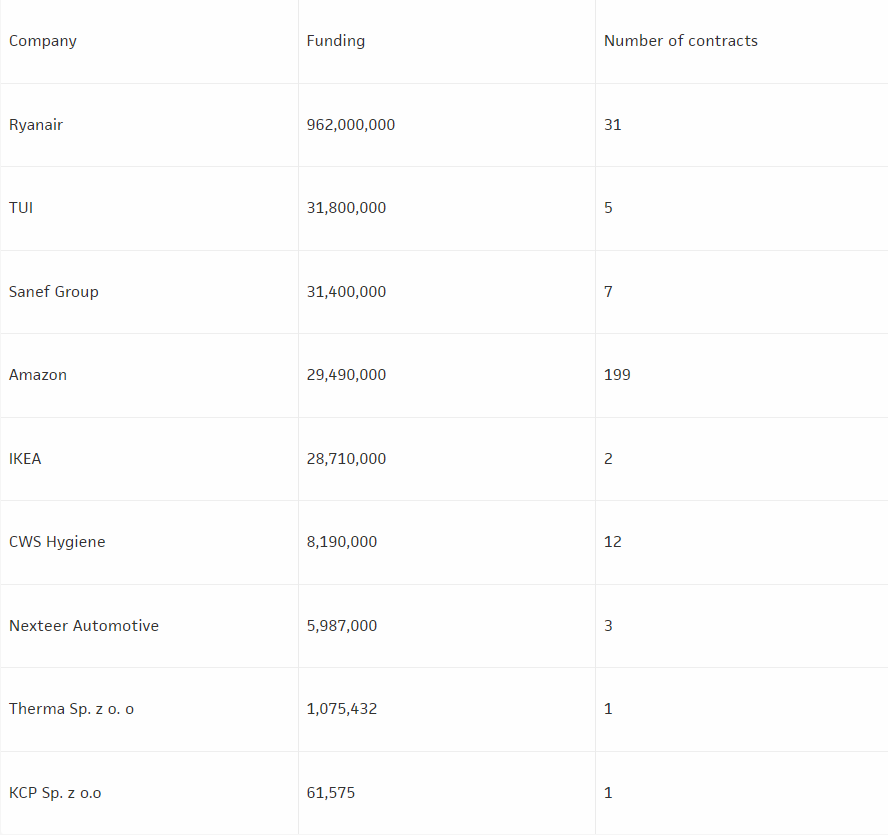Click the 31,400,000 funding value
The height and width of the screenshot is (835, 888).
[x=346, y=292]
